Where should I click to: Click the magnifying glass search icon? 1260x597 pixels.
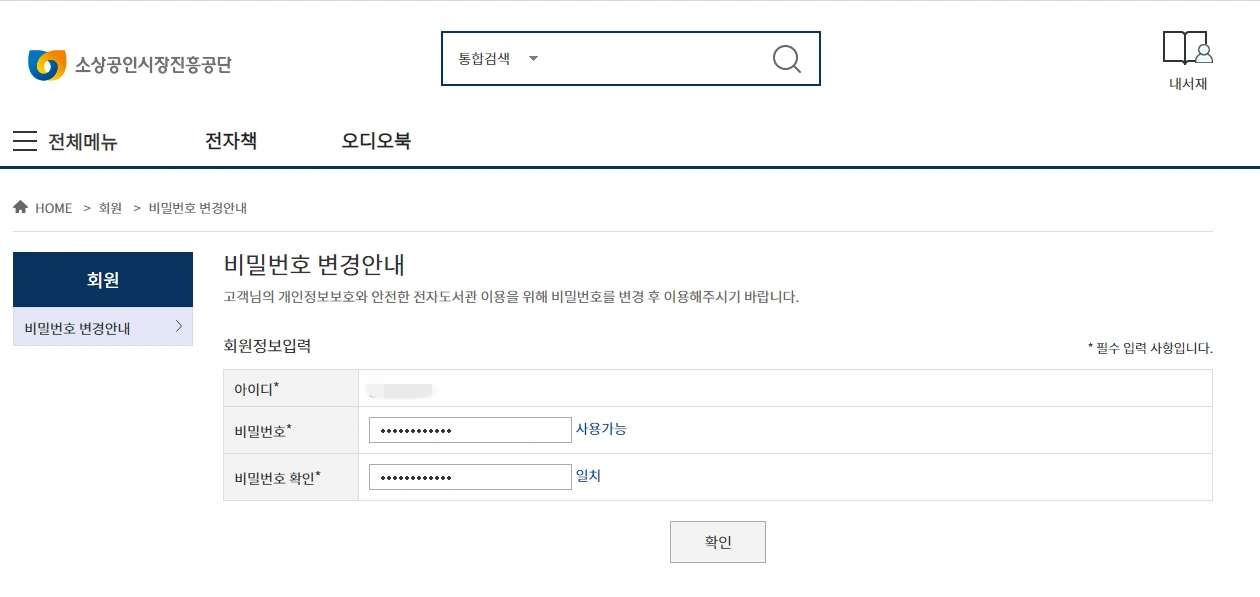tap(786, 58)
